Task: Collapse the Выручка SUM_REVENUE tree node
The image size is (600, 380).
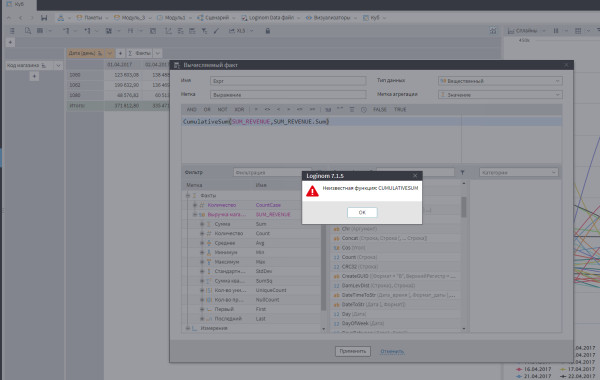Action: click(x=195, y=215)
